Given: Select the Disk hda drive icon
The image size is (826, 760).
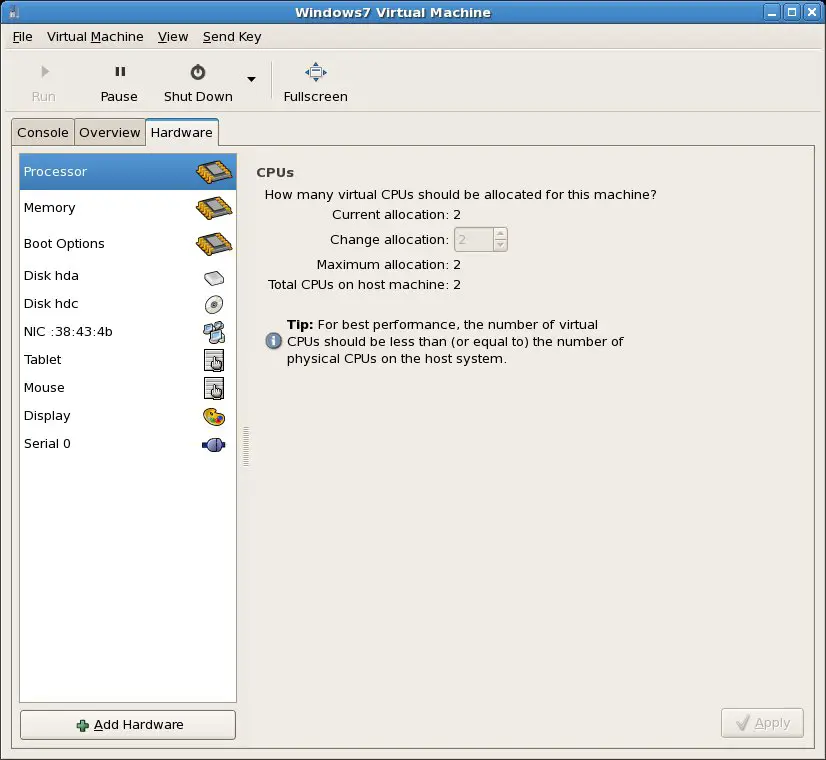Looking at the screenshot, I should pyautogui.click(x=214, y=277).
